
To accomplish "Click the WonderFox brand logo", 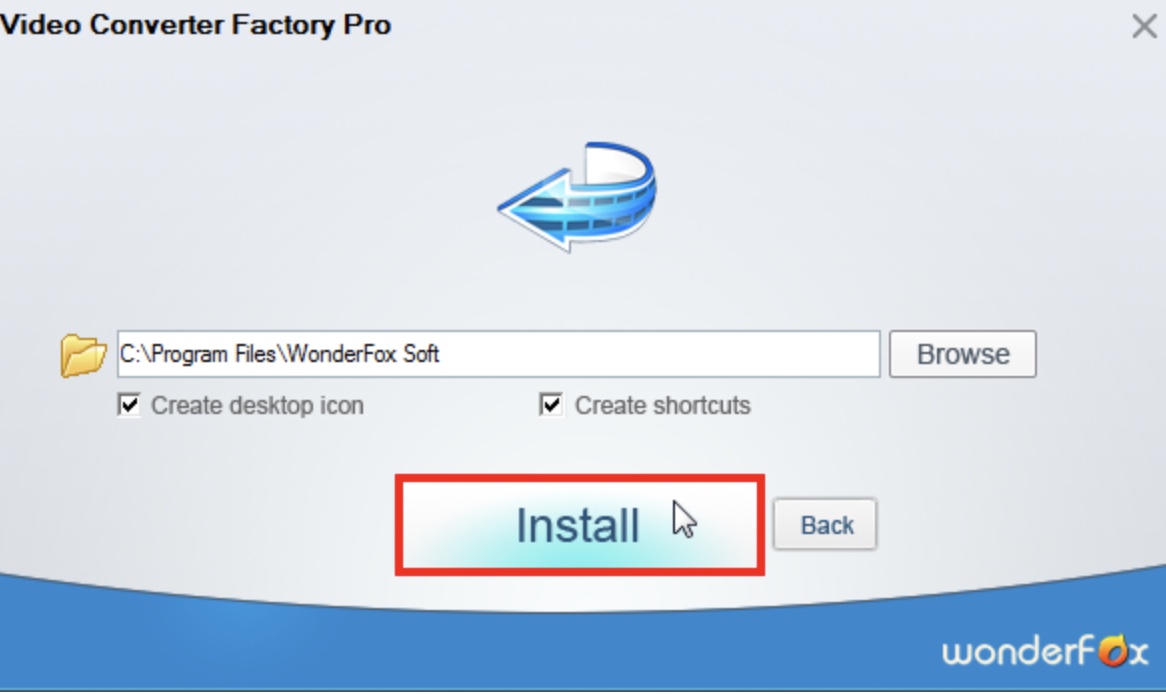I will pyautogui.click(x=1045, y=652).
